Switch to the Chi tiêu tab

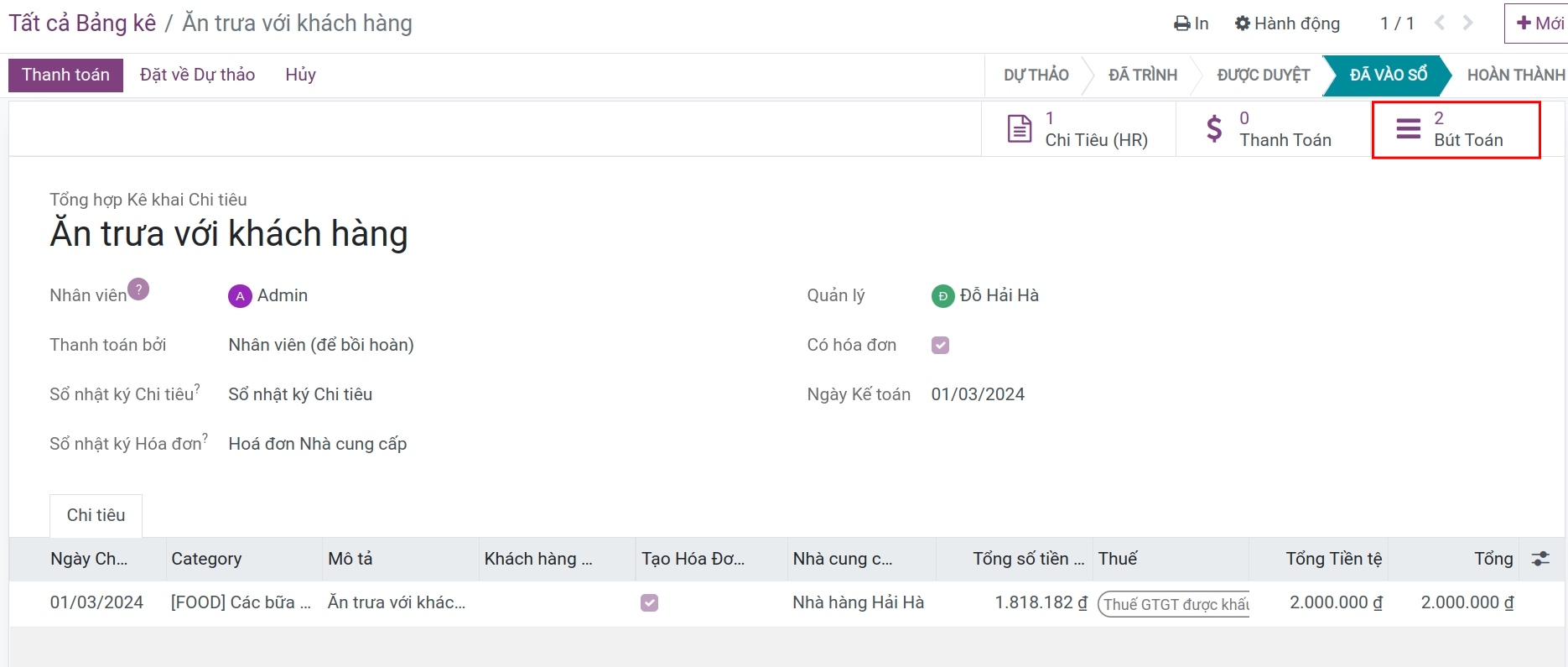point(96,515)
